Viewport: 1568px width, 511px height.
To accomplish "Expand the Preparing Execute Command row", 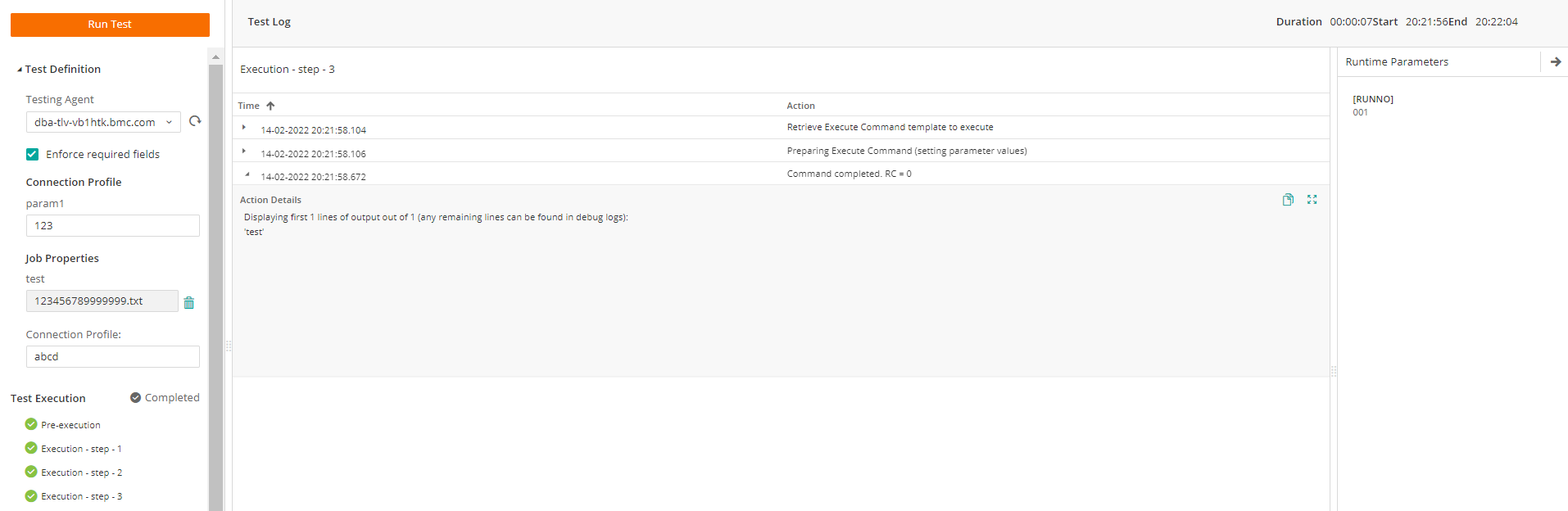I will point(244,151).
